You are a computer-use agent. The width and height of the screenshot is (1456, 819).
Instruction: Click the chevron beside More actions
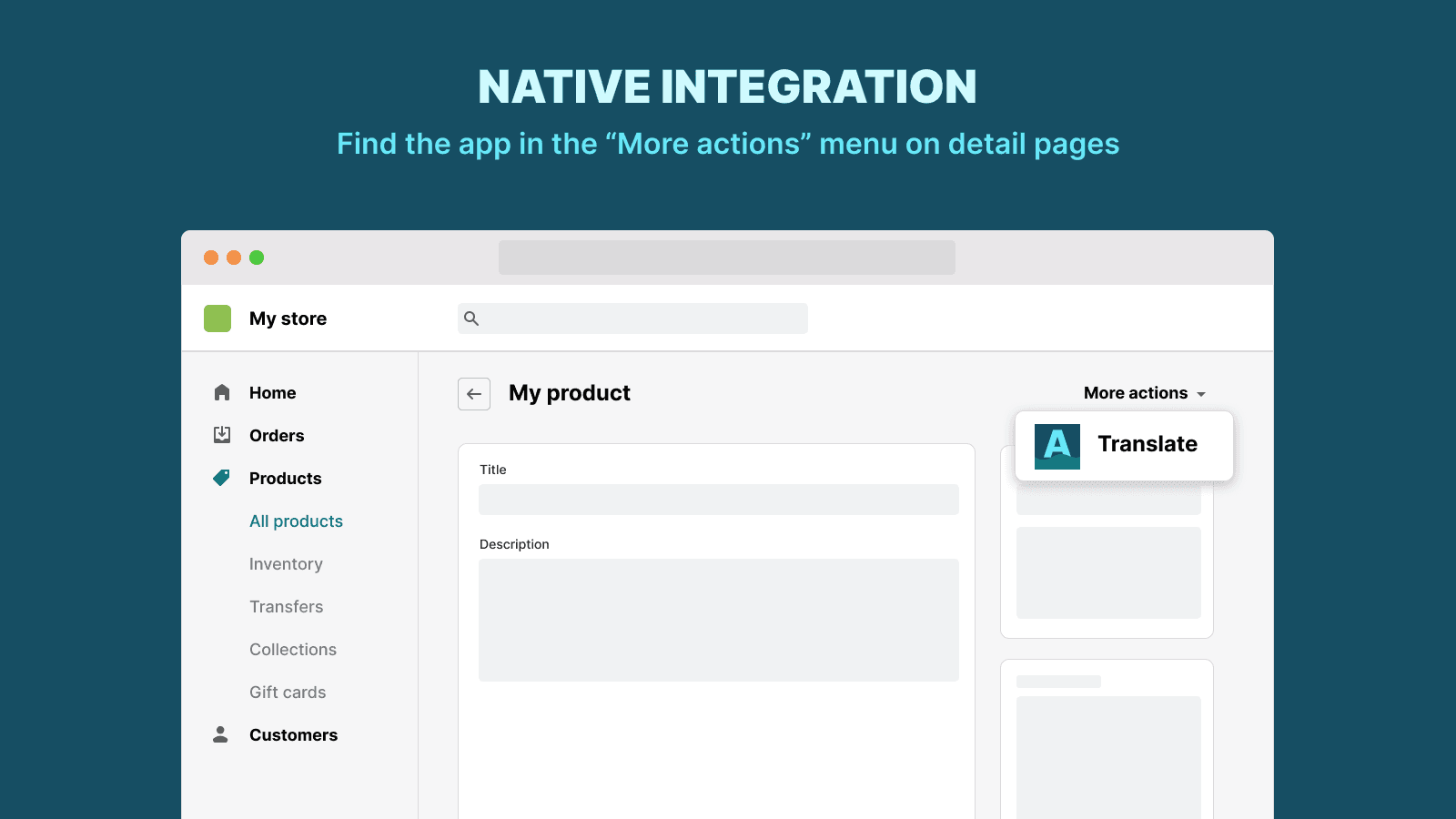click(x=1202, y=393)
